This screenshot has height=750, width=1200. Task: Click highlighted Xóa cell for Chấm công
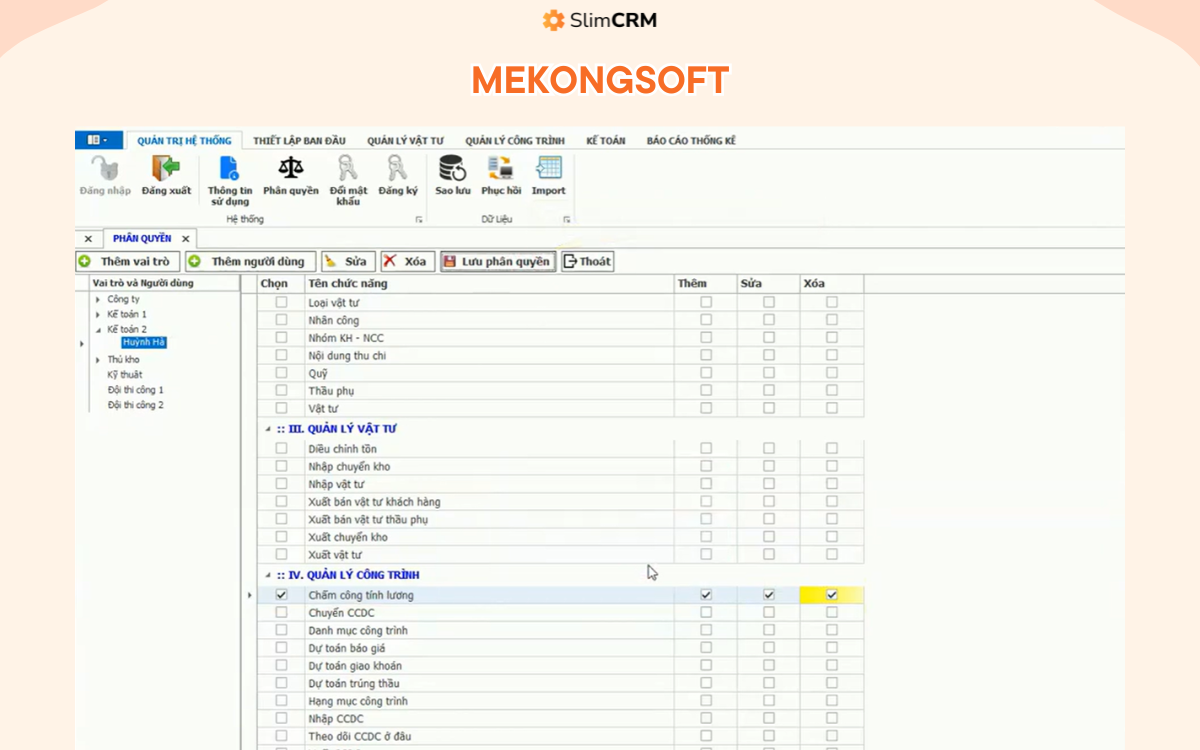point(831,595)
